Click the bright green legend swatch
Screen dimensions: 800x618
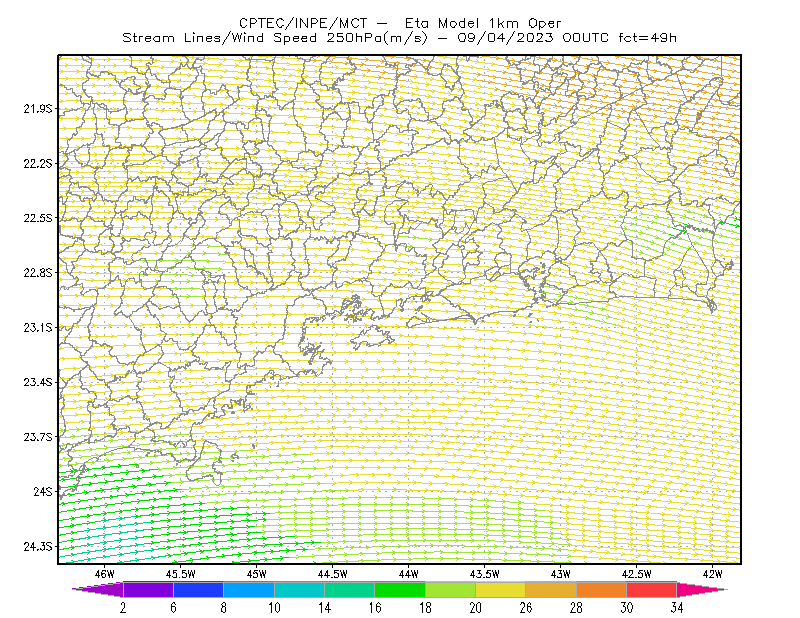pyautogui.click(x=400, y=589)
